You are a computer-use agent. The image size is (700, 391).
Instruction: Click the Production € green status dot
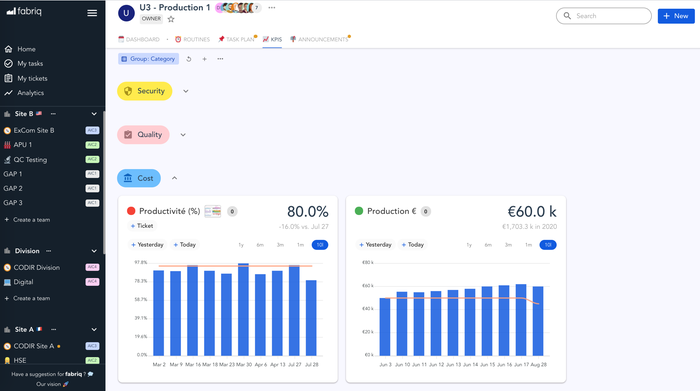359,211
